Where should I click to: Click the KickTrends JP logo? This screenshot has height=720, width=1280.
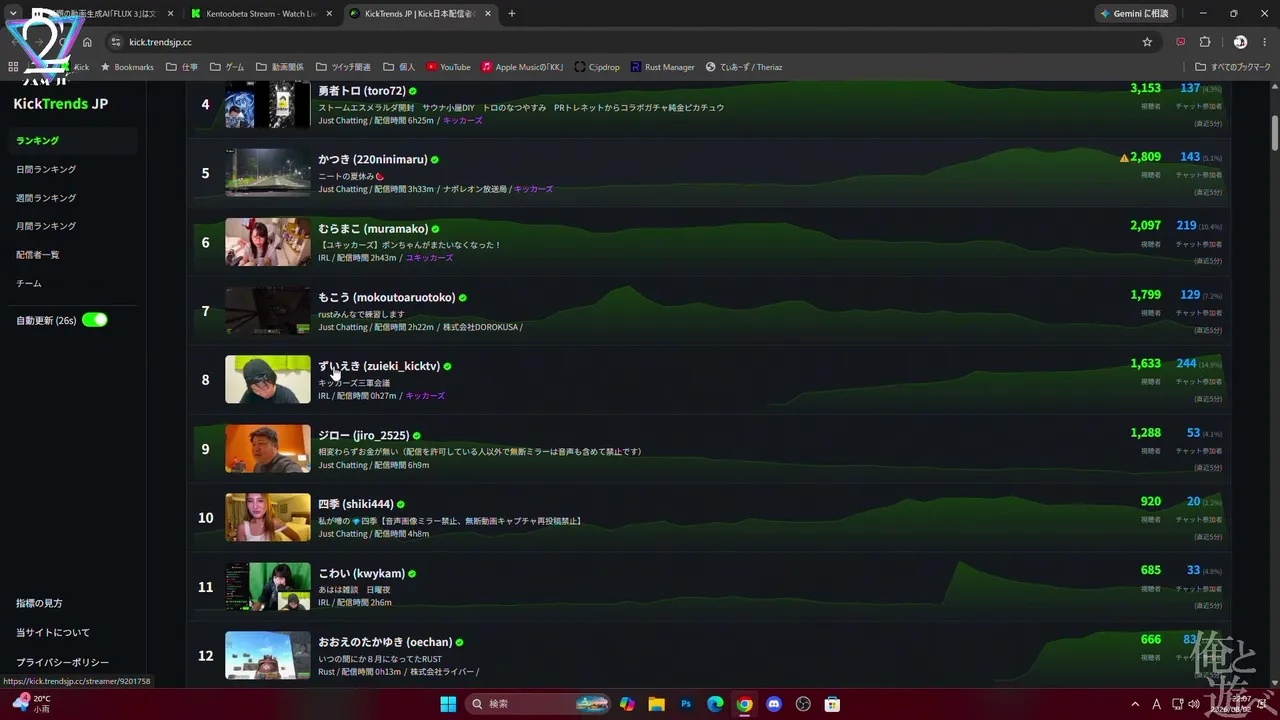61,104
